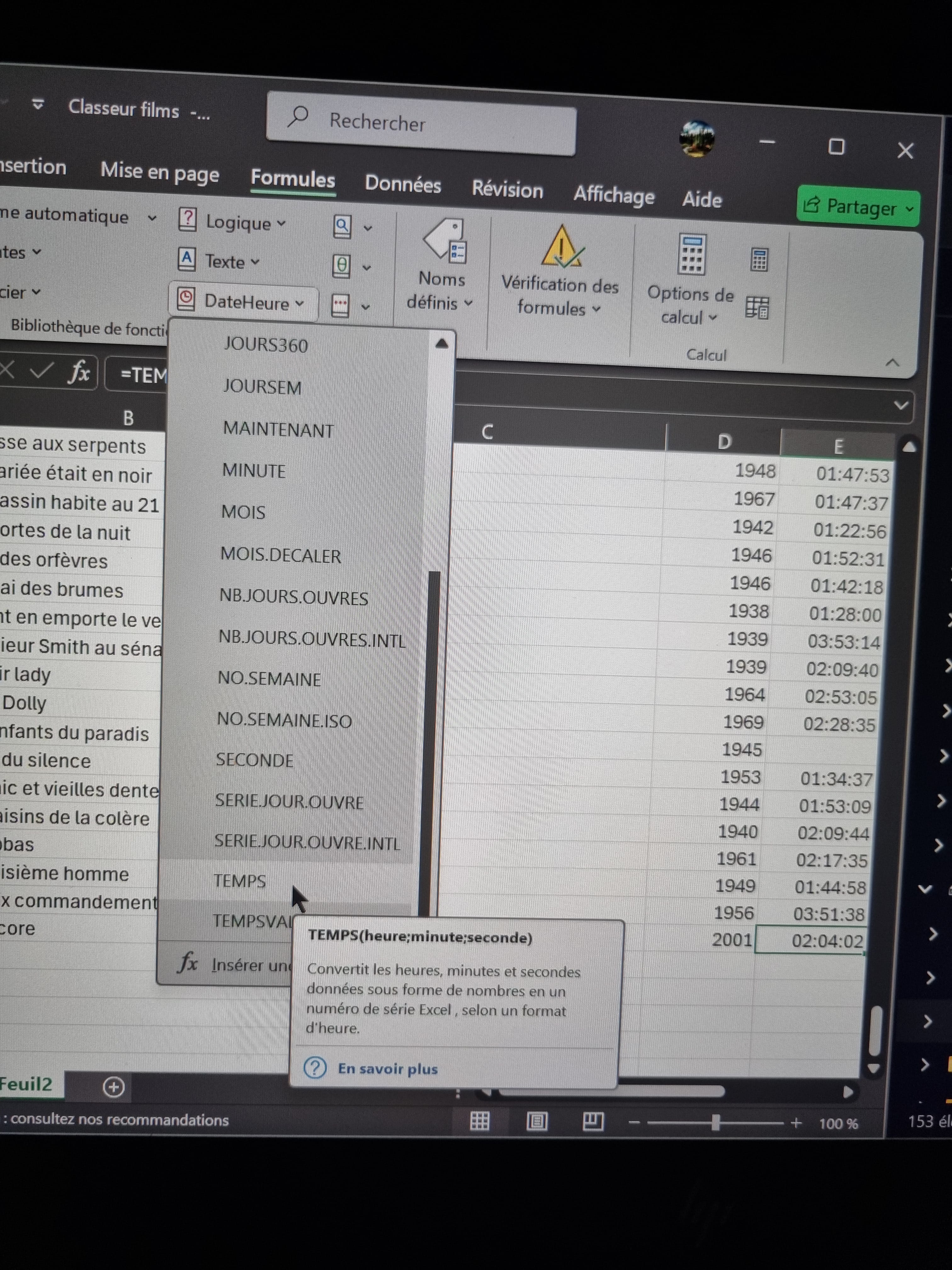Open the Quick Access toolbar customize arrow
This screenshot has height=1270, width=952.
pos(38,105)
